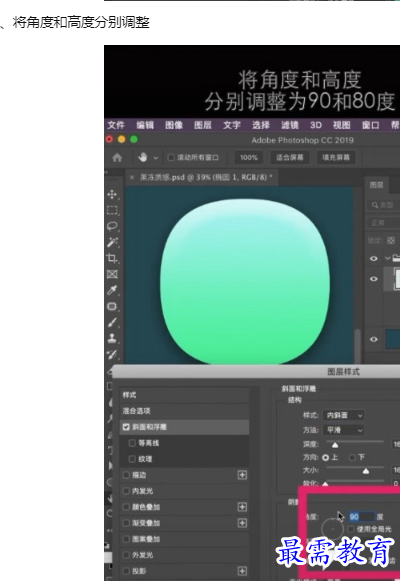Enable 图案叠加 effect checkbox
Image resolution: width=400 pixels, height=583 pixels.
coord(126,539)
